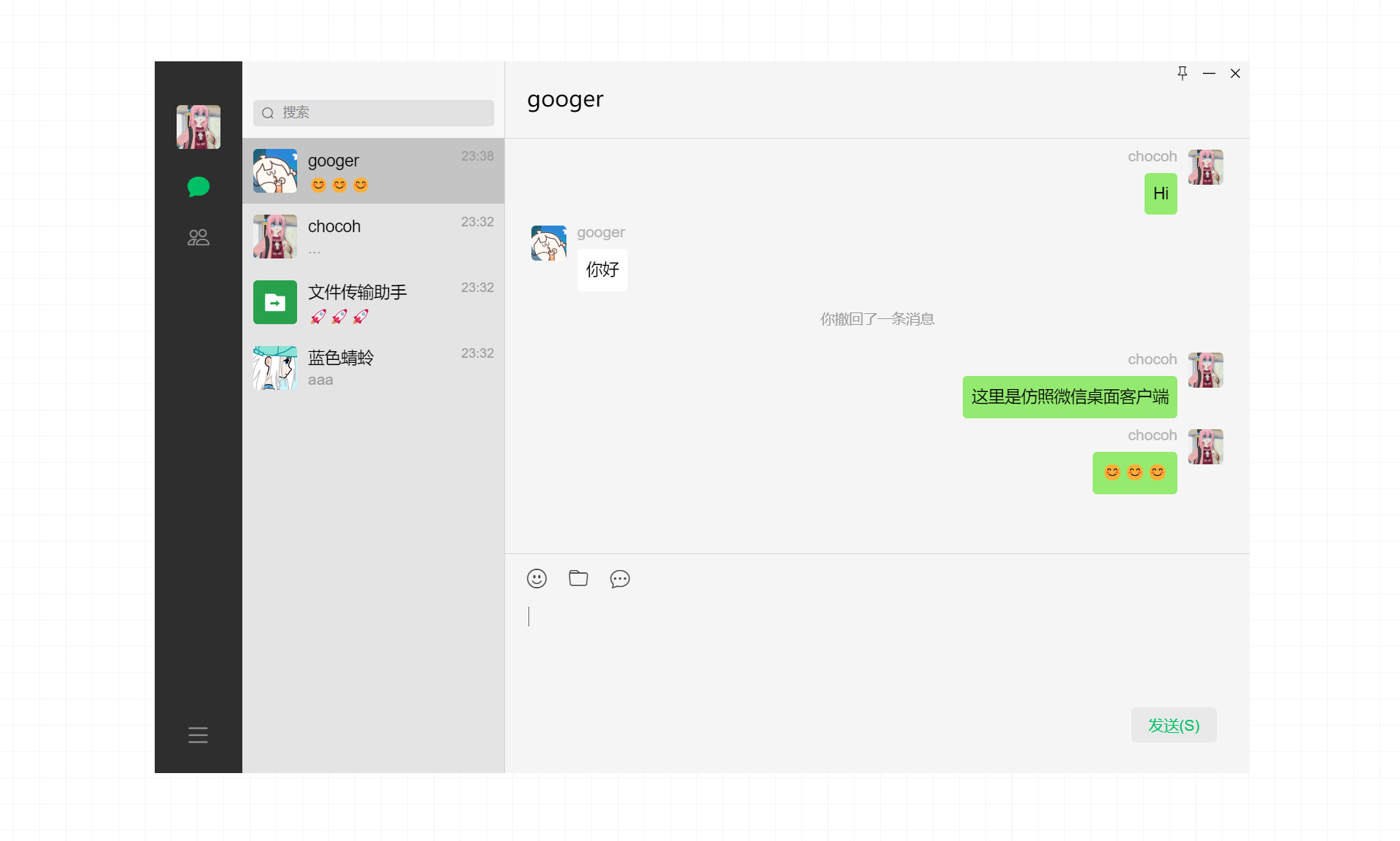Viewport: 1400px width, 841px height.
Task: Open the hamburger menu at sidebar bottom
Action: [198, 735]
